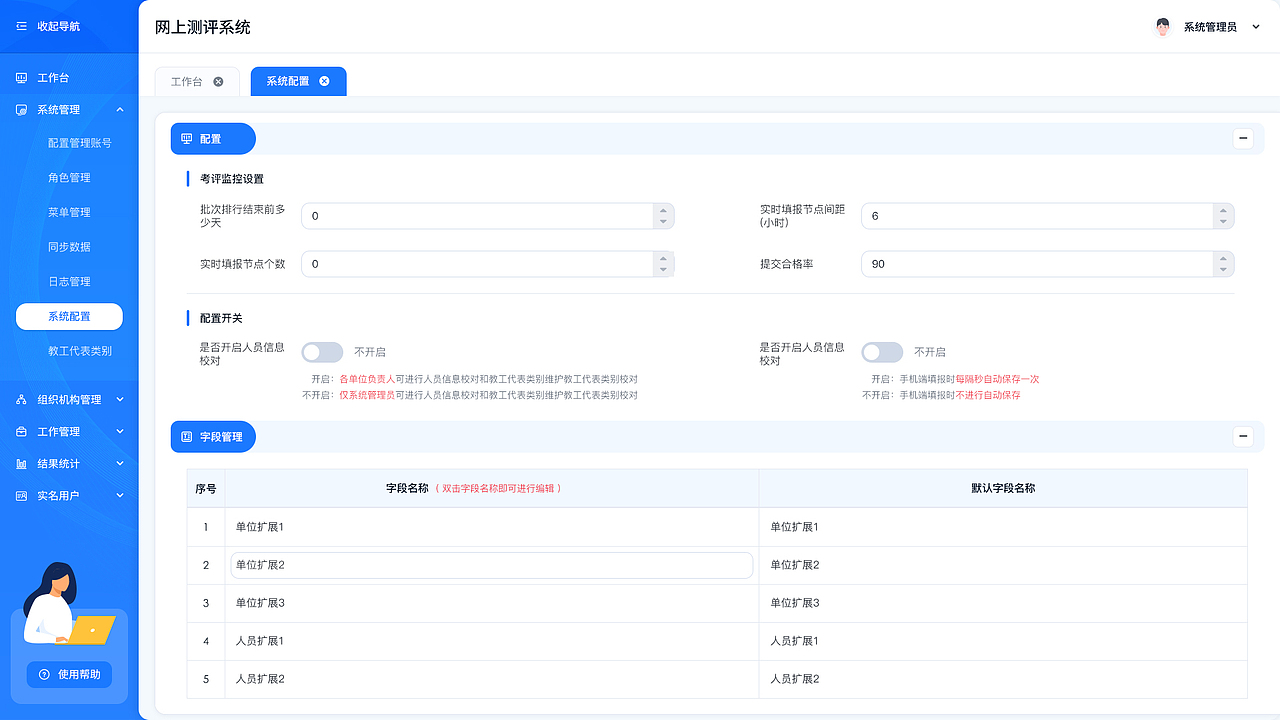
Task: Click the 使用帮助 button
Action: [x=69, y=675]
